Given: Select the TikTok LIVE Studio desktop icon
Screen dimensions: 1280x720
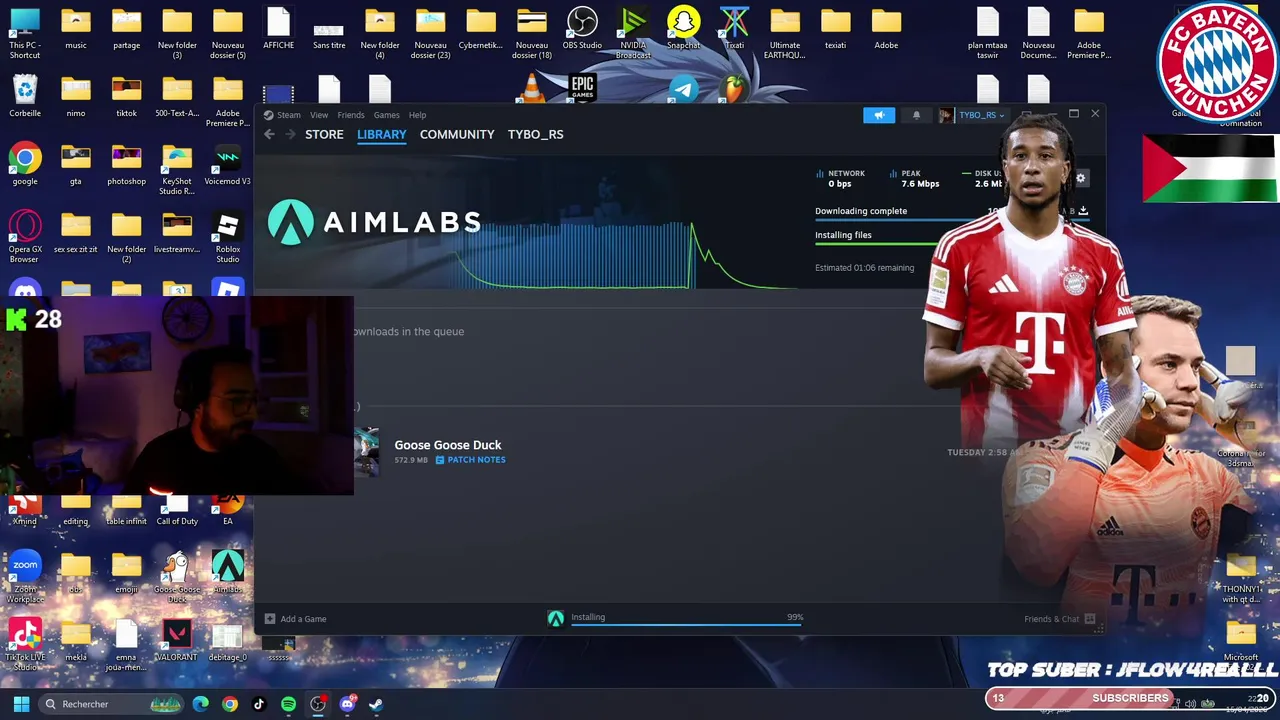Looking at the screenshot, I should coord(25,645).
